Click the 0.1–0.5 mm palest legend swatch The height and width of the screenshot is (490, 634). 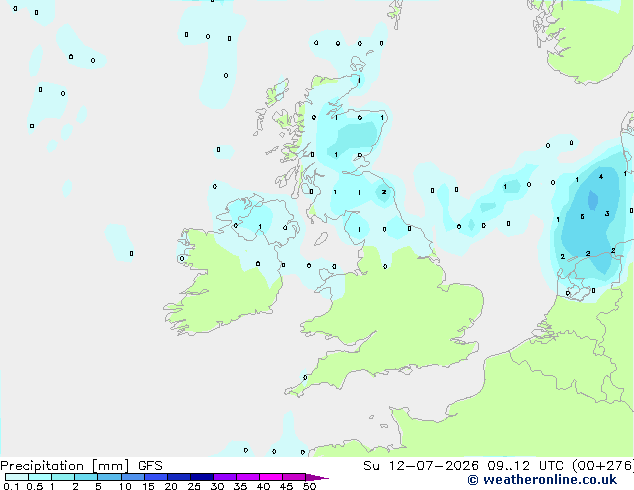tap(17, 477)
